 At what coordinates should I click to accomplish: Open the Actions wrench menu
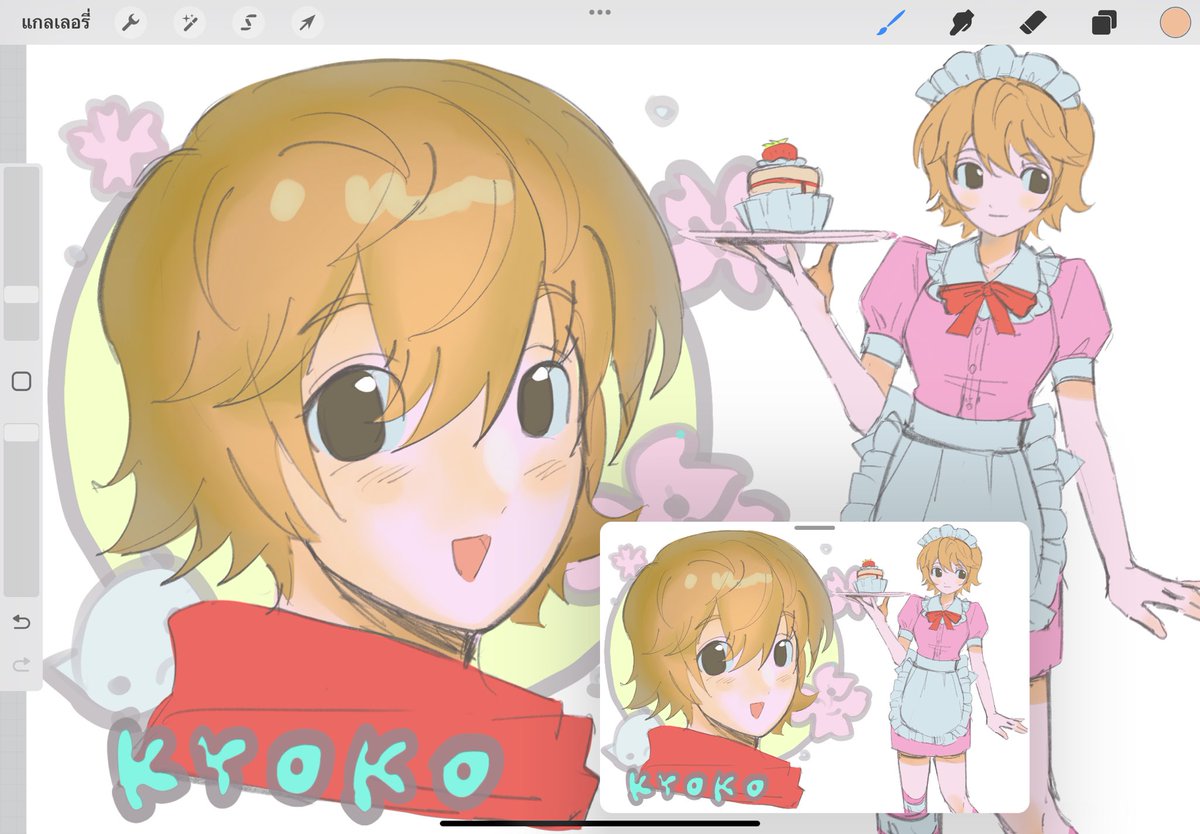[130, 22]
